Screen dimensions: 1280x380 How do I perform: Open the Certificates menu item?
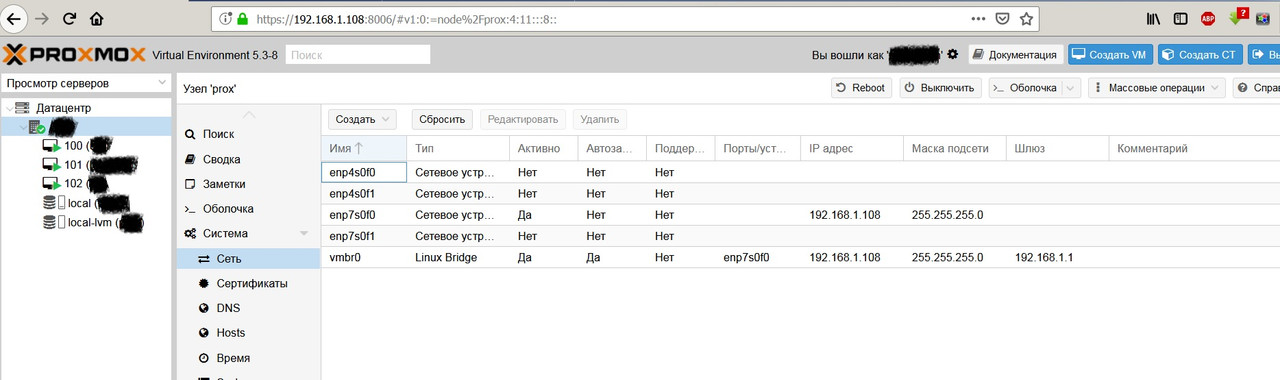[x=252, y=283]
